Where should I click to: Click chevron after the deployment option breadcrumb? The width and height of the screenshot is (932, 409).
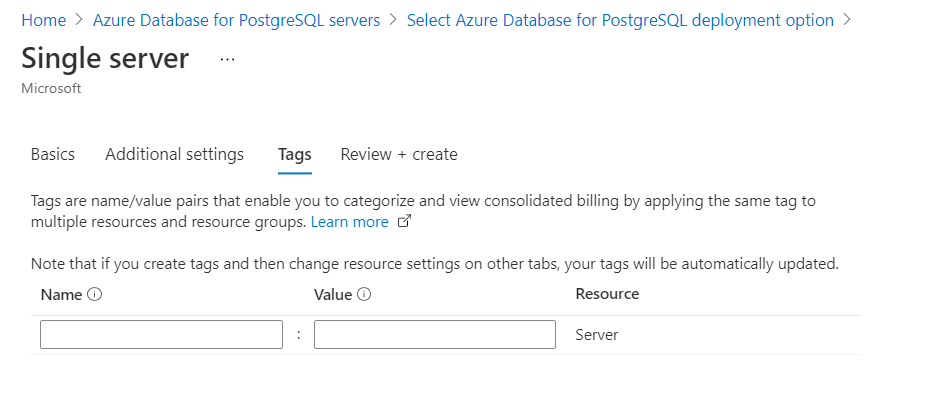click(847, 20)
